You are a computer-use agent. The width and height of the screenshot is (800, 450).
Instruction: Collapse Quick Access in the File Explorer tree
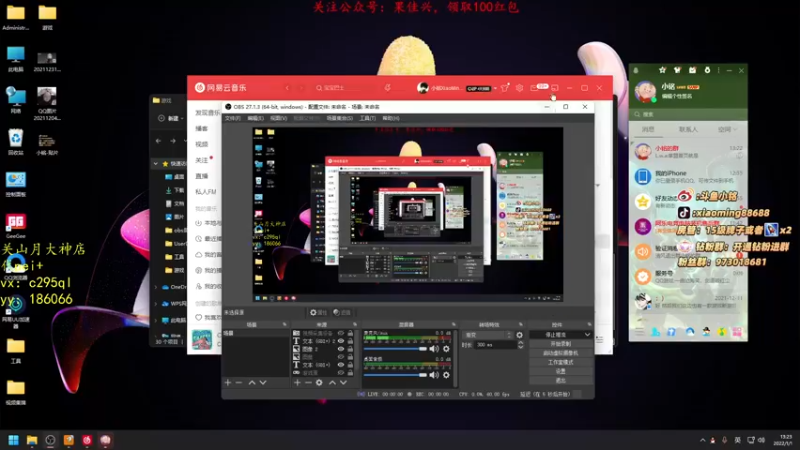(x=156, y=164)
